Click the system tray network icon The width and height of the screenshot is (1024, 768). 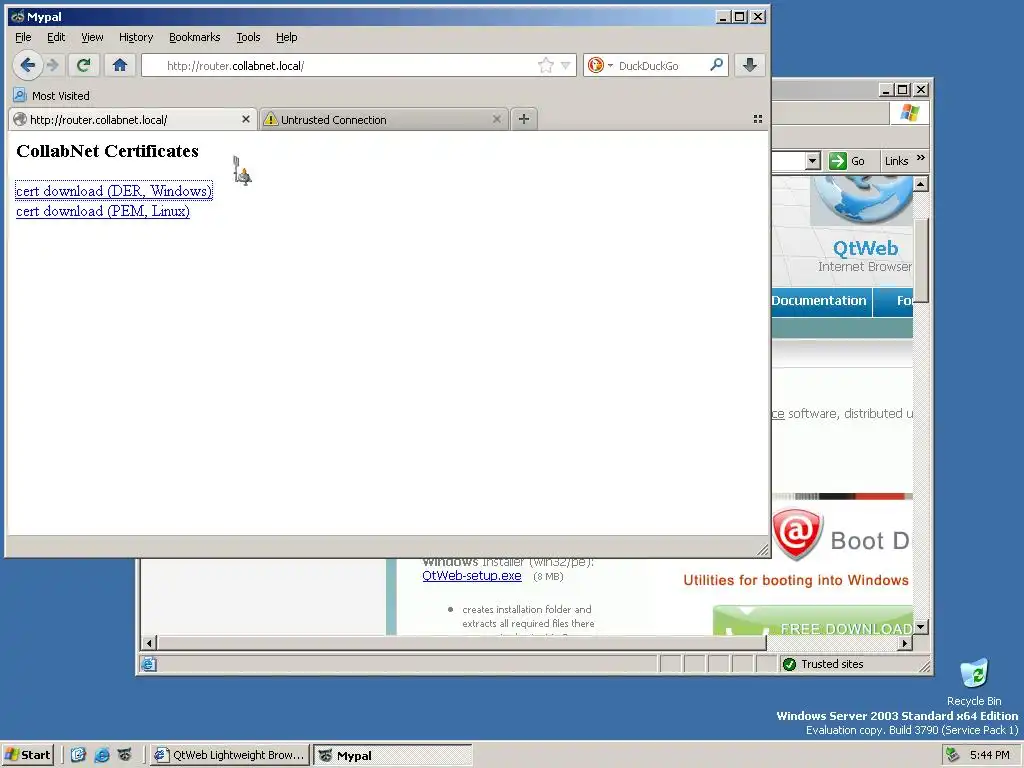952,755
